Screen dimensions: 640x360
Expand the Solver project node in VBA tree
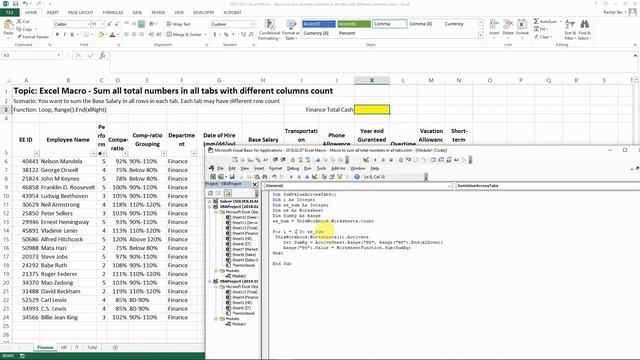click(x=210, y=201)
